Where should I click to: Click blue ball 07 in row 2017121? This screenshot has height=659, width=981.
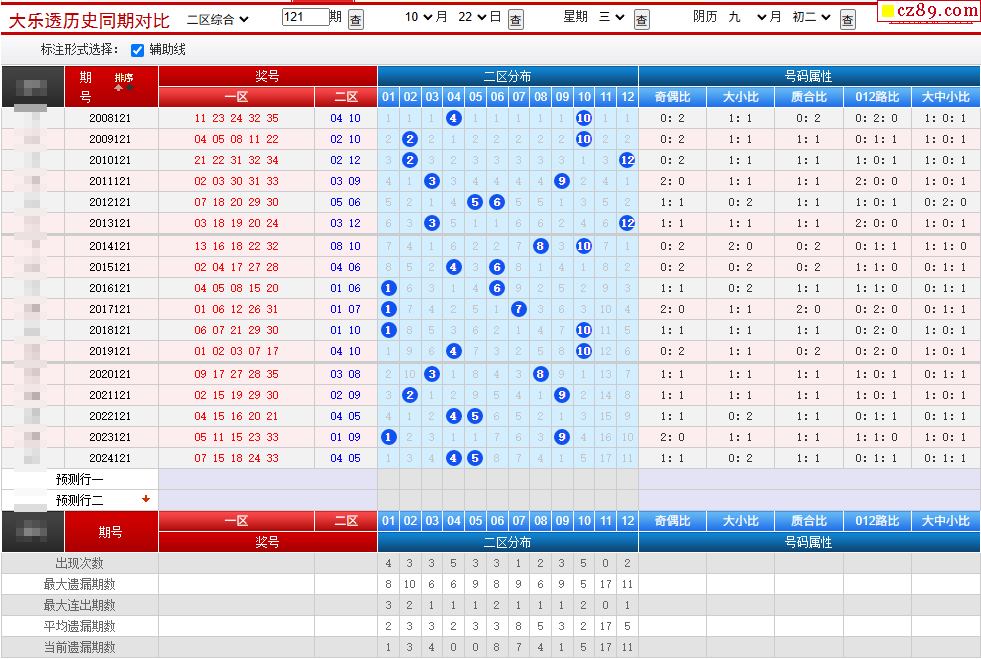(518, 309)
